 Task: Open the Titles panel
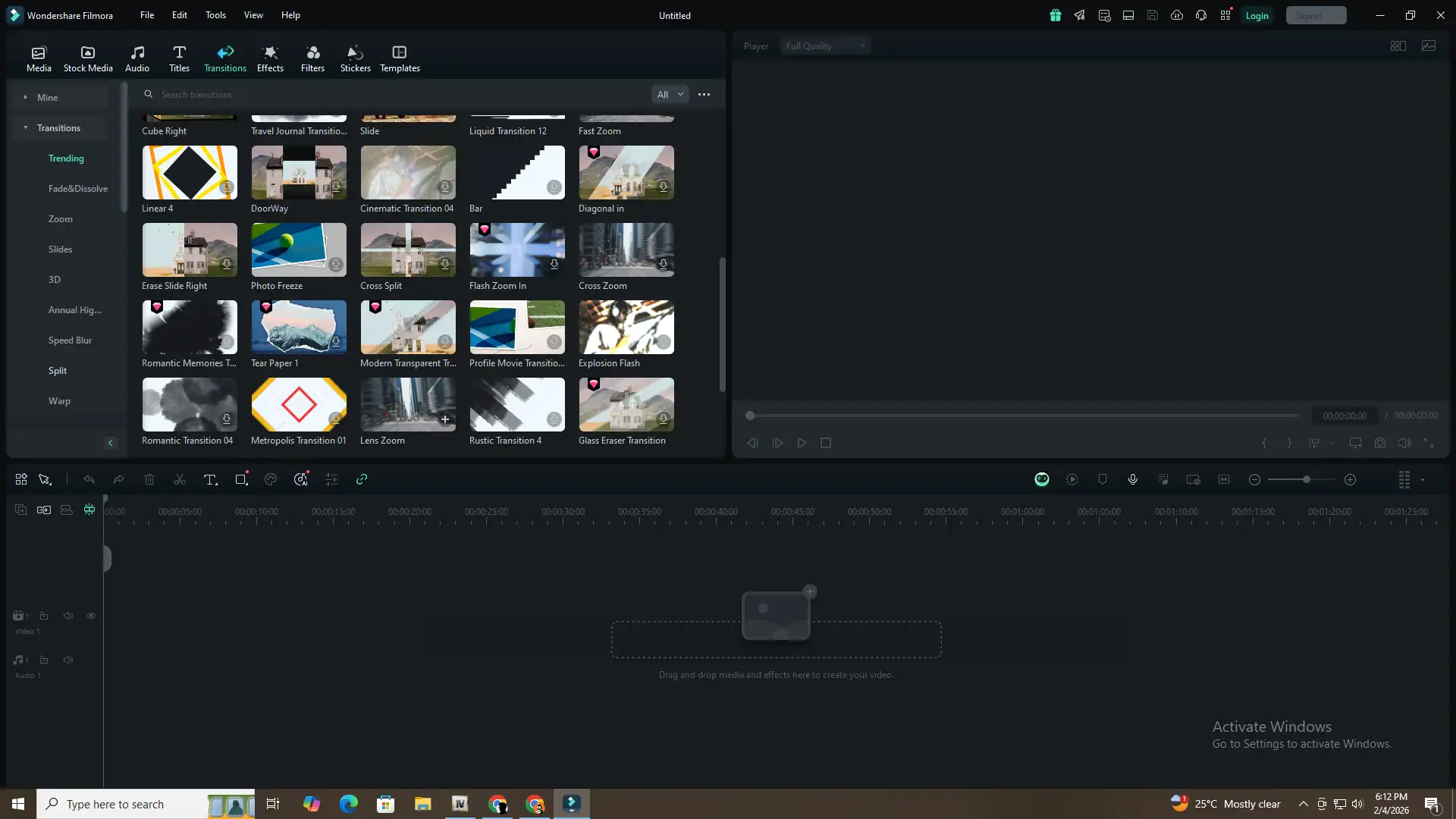point(179,58)
